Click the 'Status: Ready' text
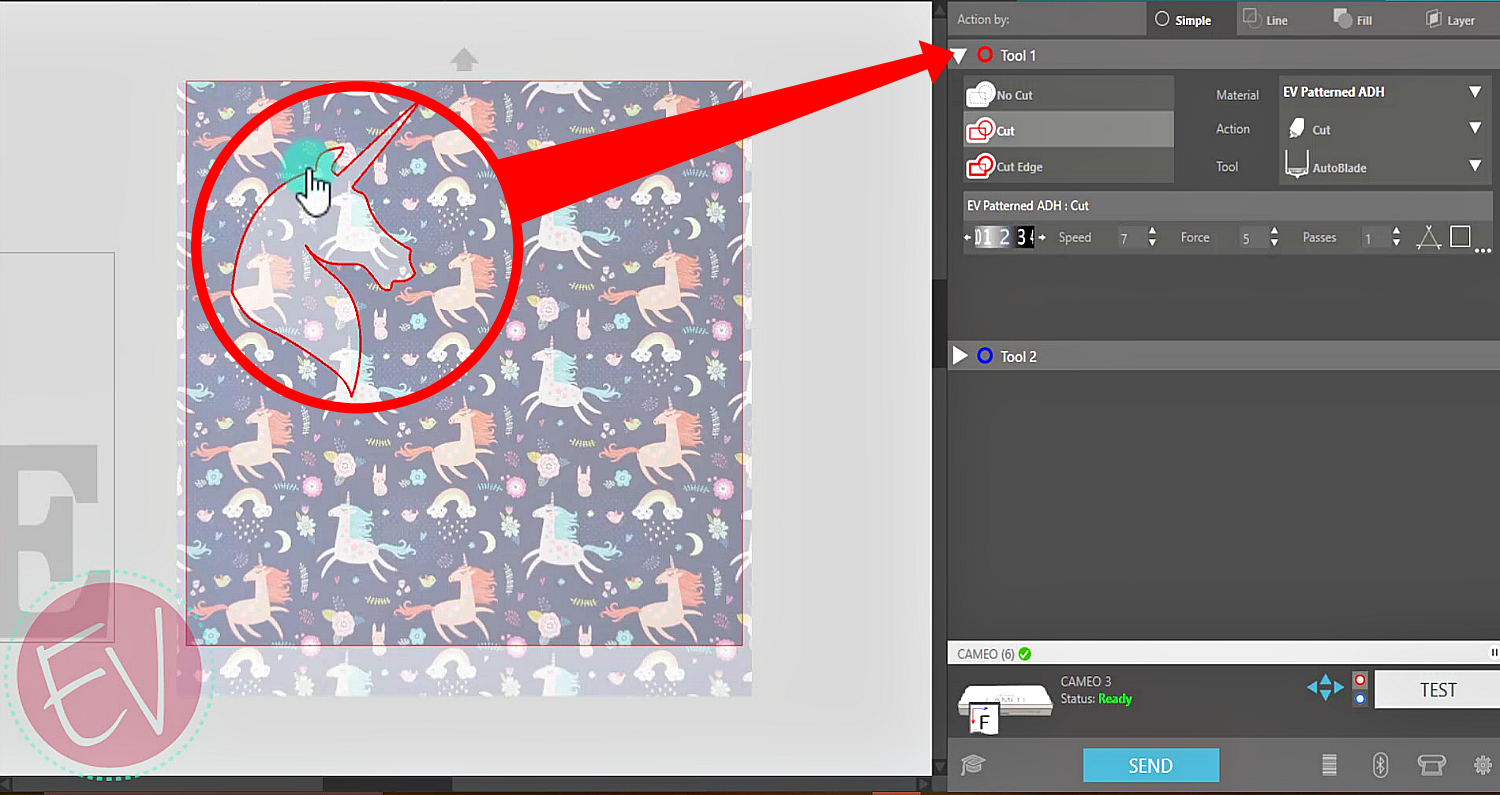The height and width of the screenshot is (795, 1500). pyautogui.click(x=1096, y=699)
